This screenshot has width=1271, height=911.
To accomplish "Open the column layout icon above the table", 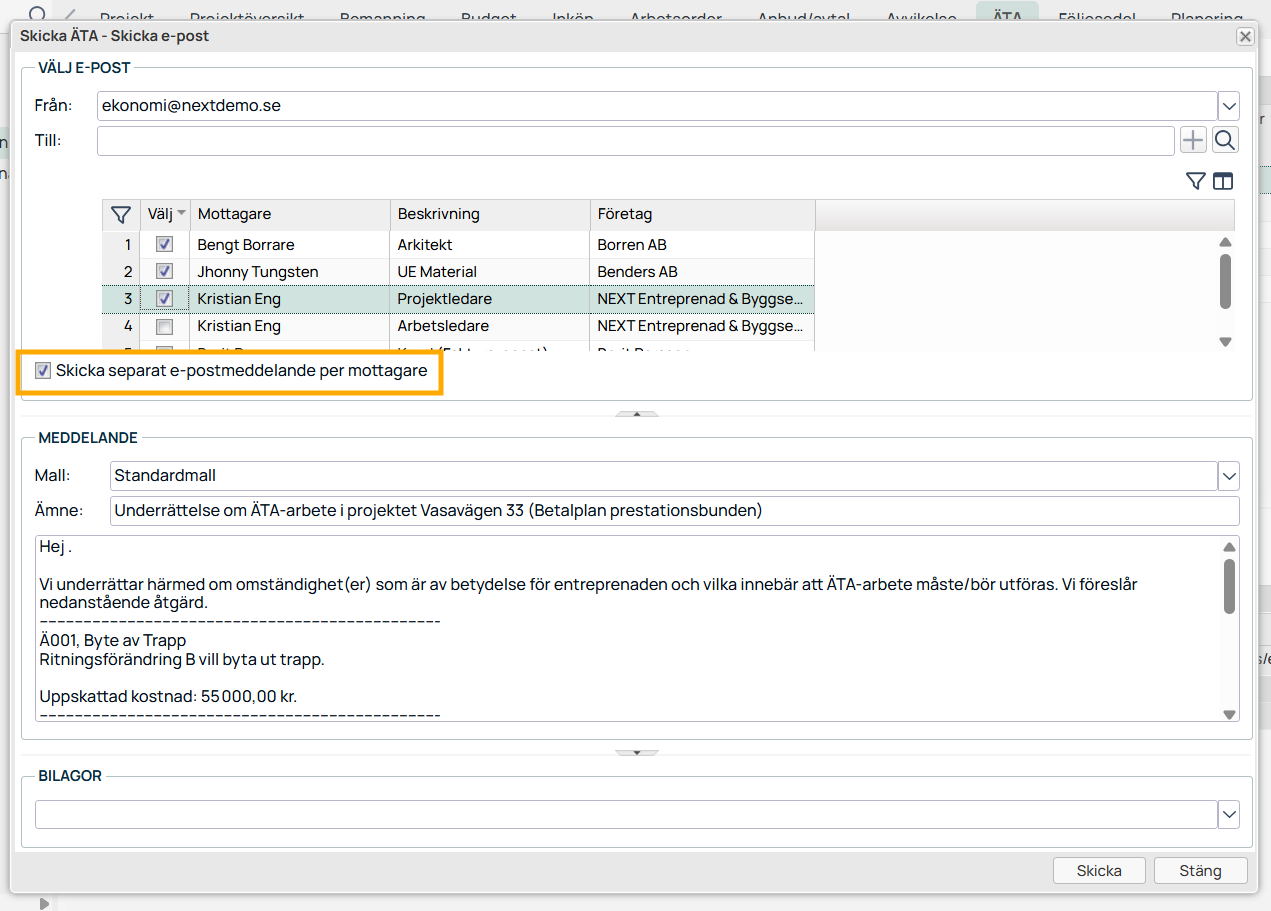I will tap(1223, 181).
